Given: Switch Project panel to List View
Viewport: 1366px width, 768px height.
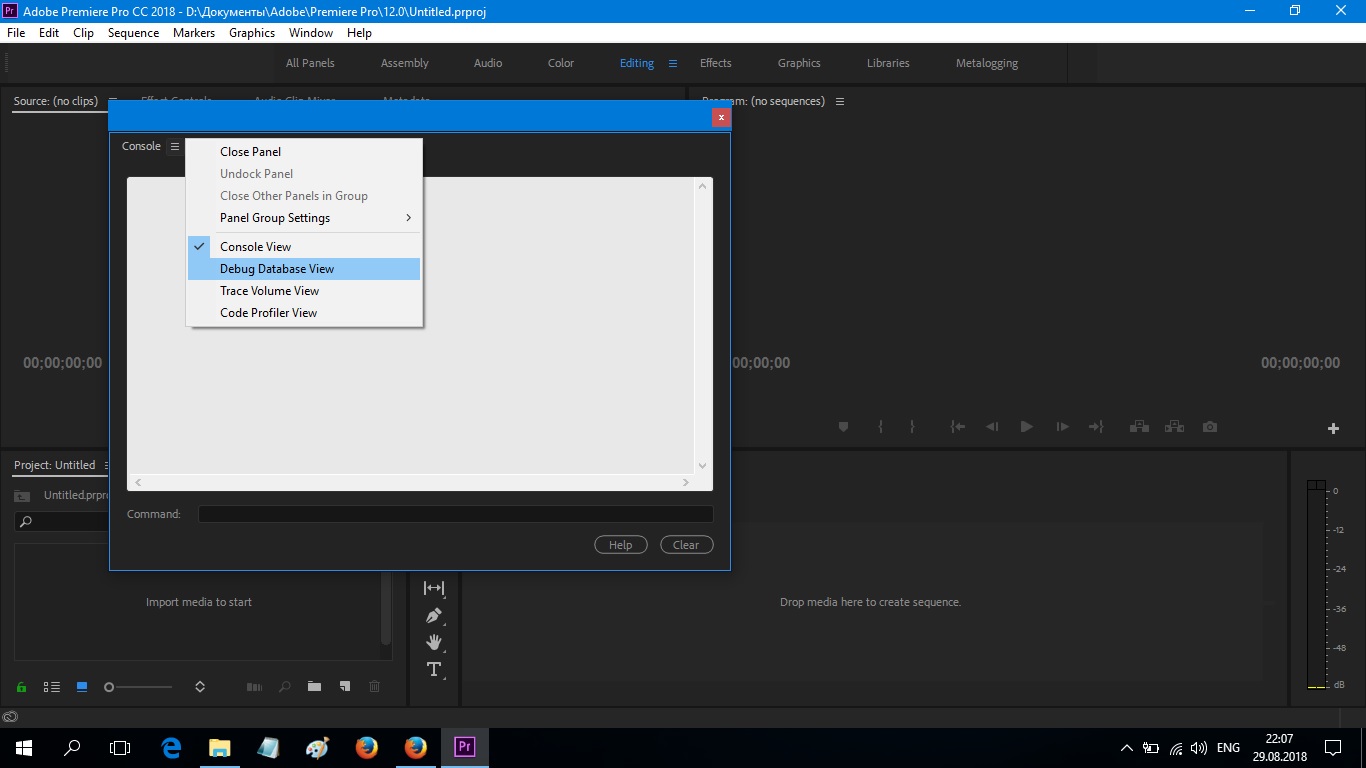Looking at the screenshot, I should (52, 687).
